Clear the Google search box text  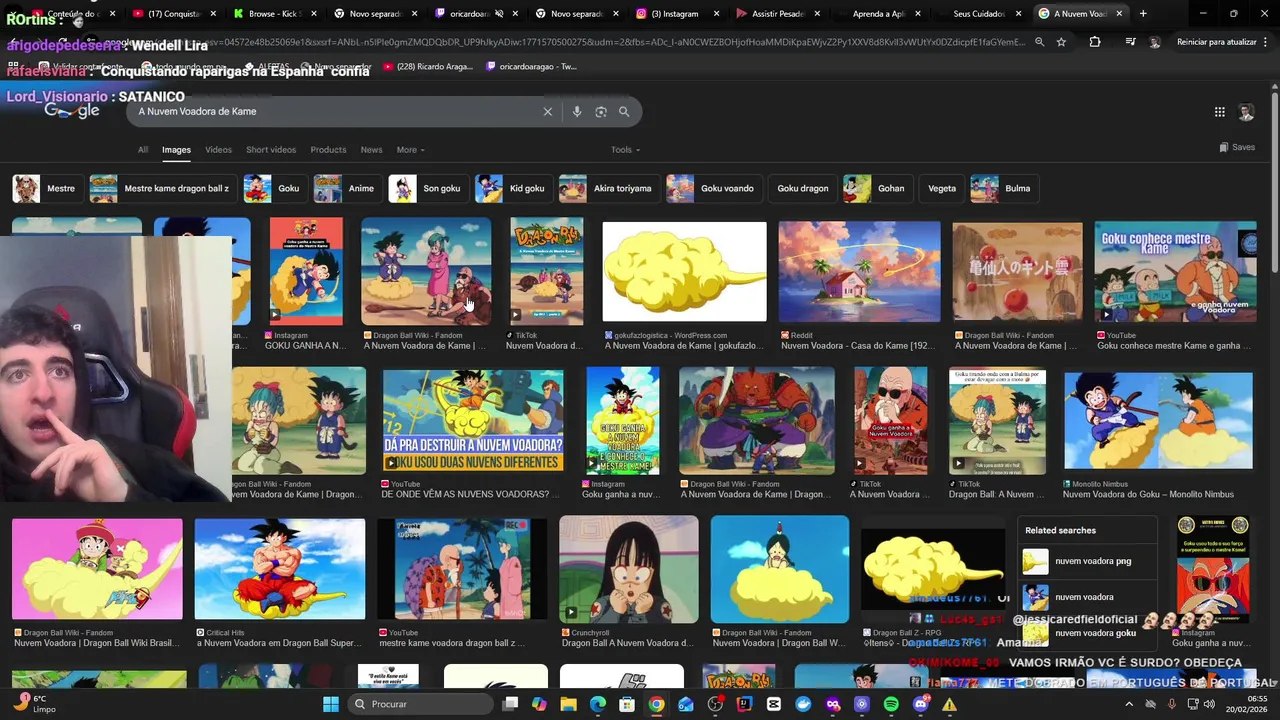coord(547,112)
